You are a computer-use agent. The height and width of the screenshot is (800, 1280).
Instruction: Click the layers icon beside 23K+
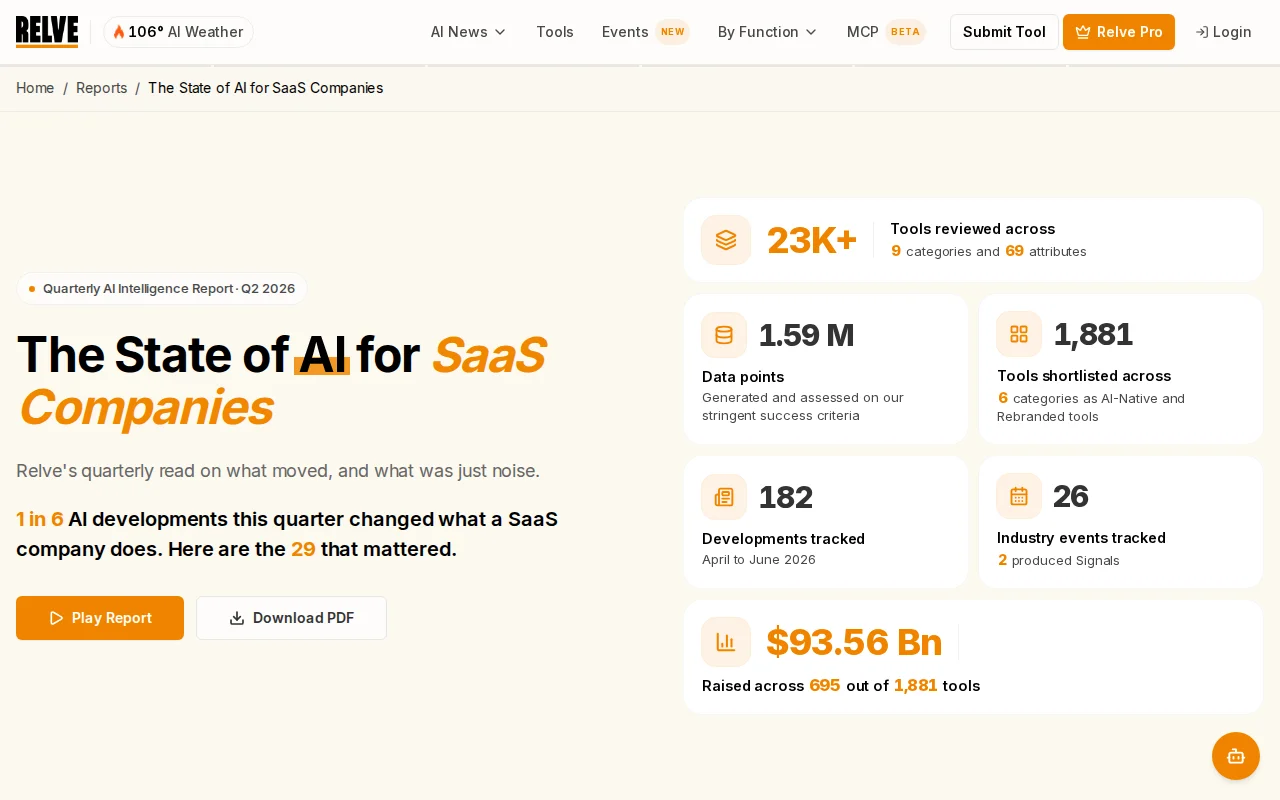coord(726,240)
